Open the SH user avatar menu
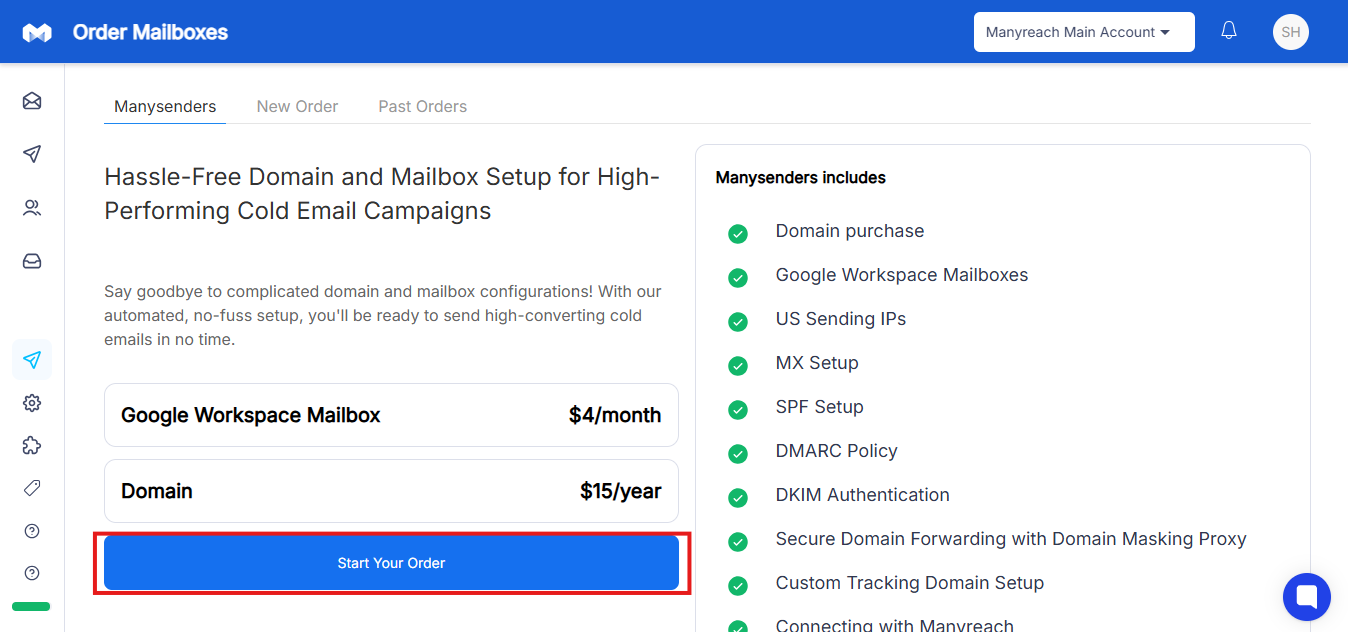This screenshot has width=1348, height=632. tap(1290, 32)
